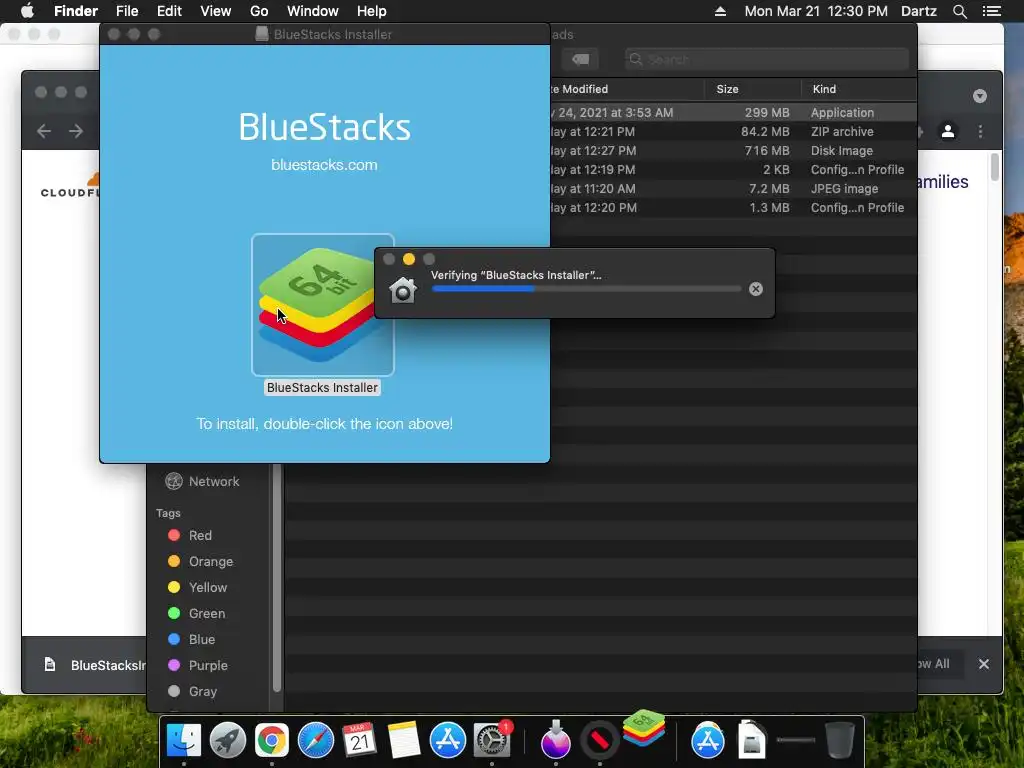Open the black circle red slash Dock app
The height and width of the screenshot is (768, 1024).
coord(600,740)
